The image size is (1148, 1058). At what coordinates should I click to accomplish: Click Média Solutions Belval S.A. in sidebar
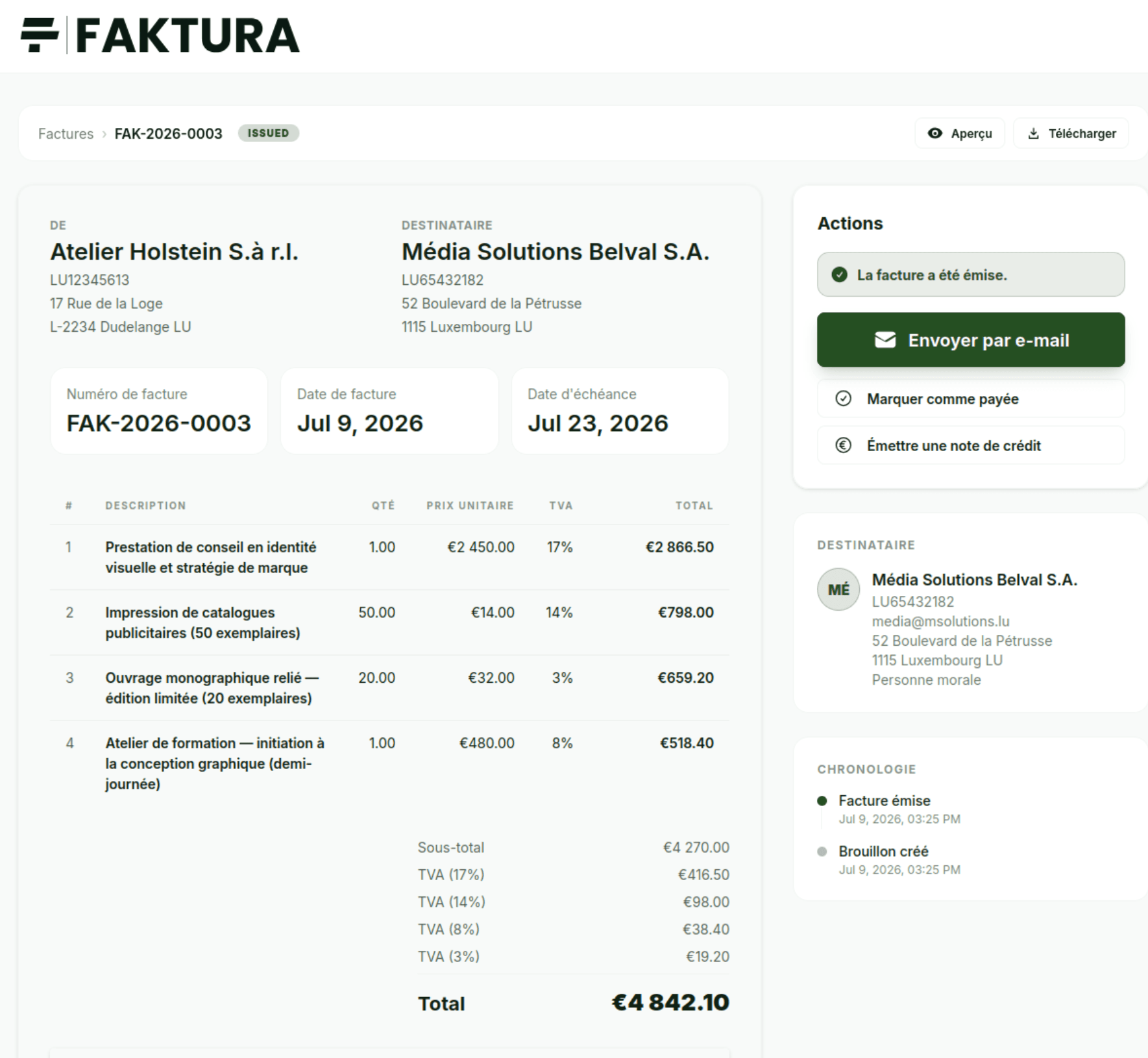pyautogui.click(x=974, y=580)
